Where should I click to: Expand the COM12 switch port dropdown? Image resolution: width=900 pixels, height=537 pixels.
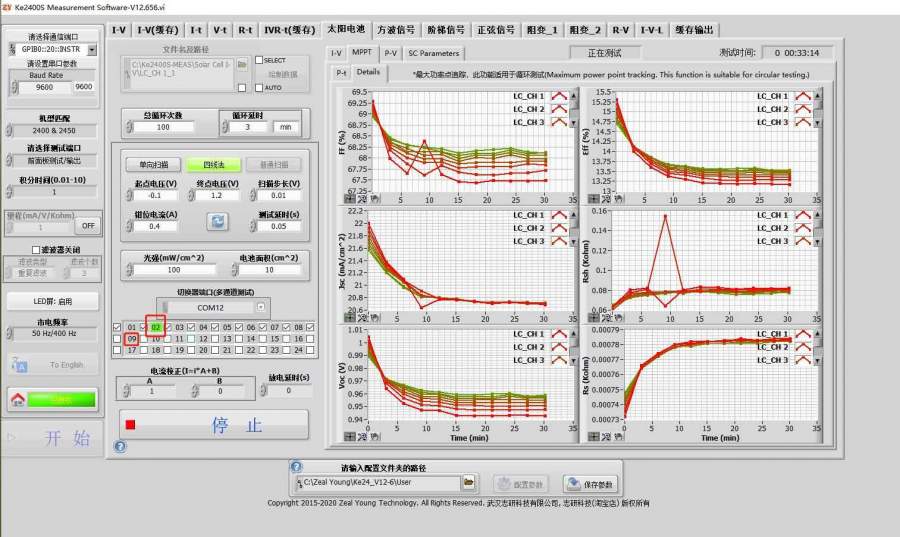pos(261,307)
